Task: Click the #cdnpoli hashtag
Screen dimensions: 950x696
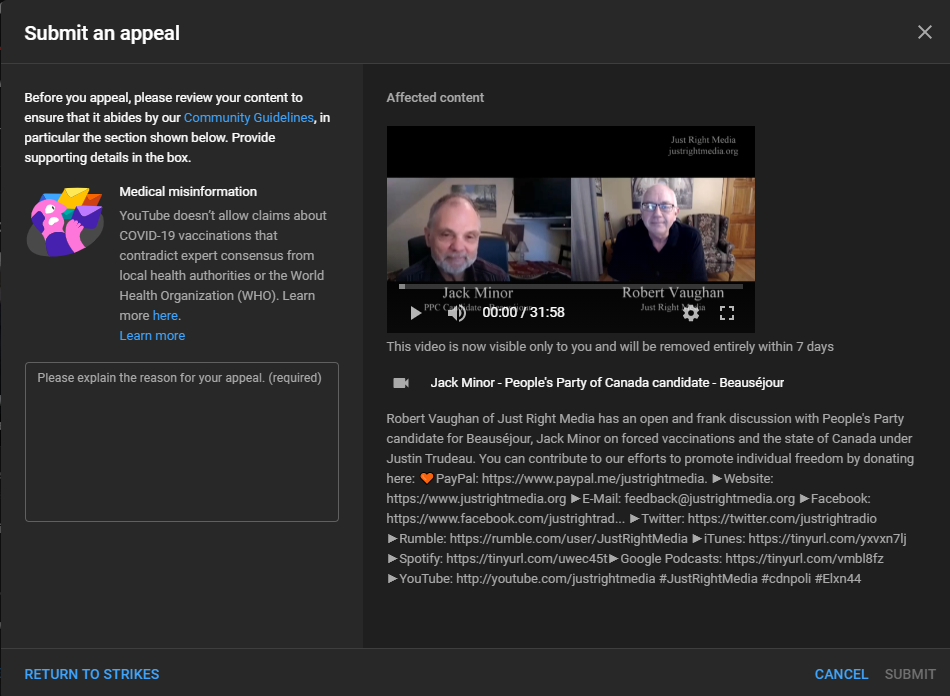Action: click(x=786, y=578)
